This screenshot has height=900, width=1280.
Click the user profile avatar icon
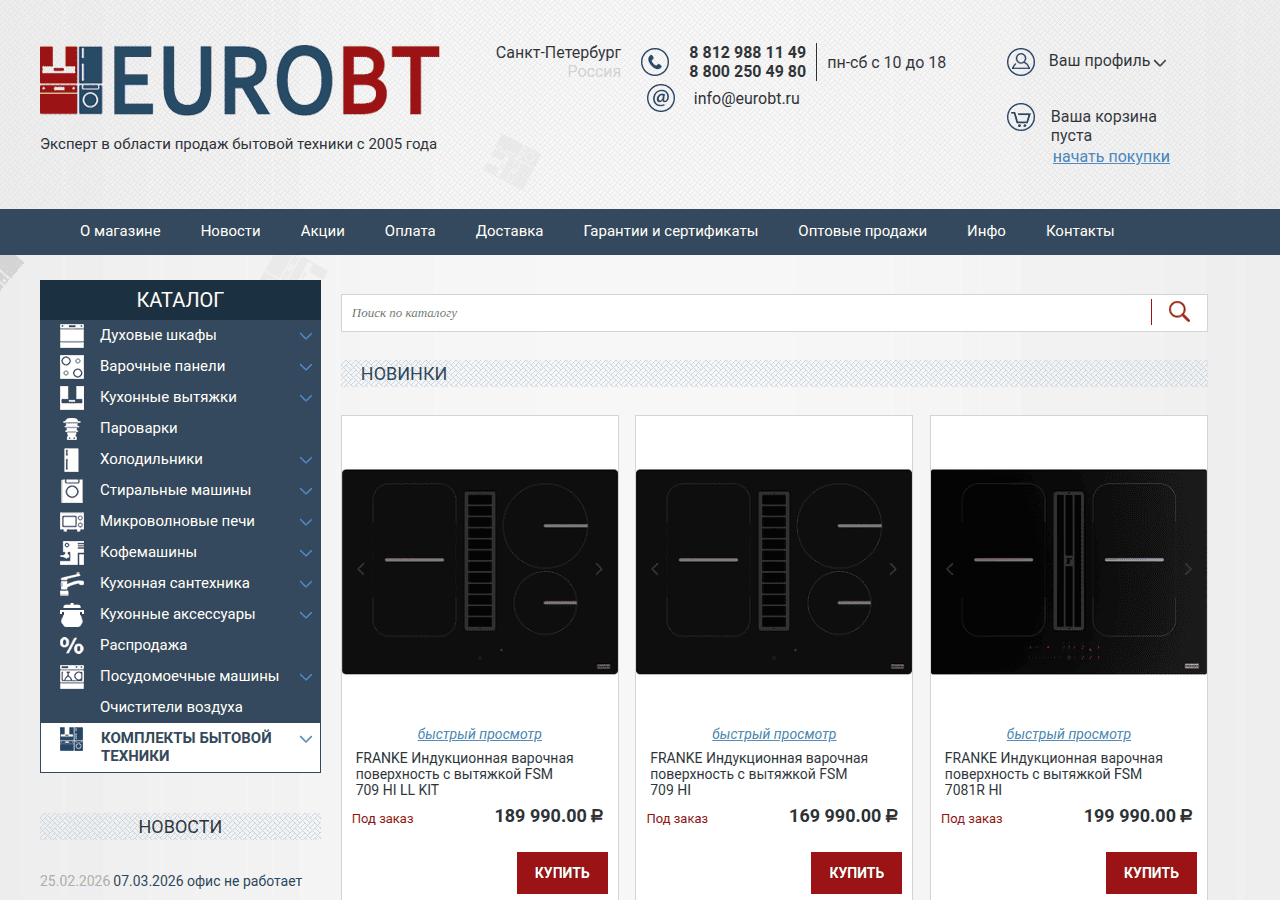click(1020, 61)
